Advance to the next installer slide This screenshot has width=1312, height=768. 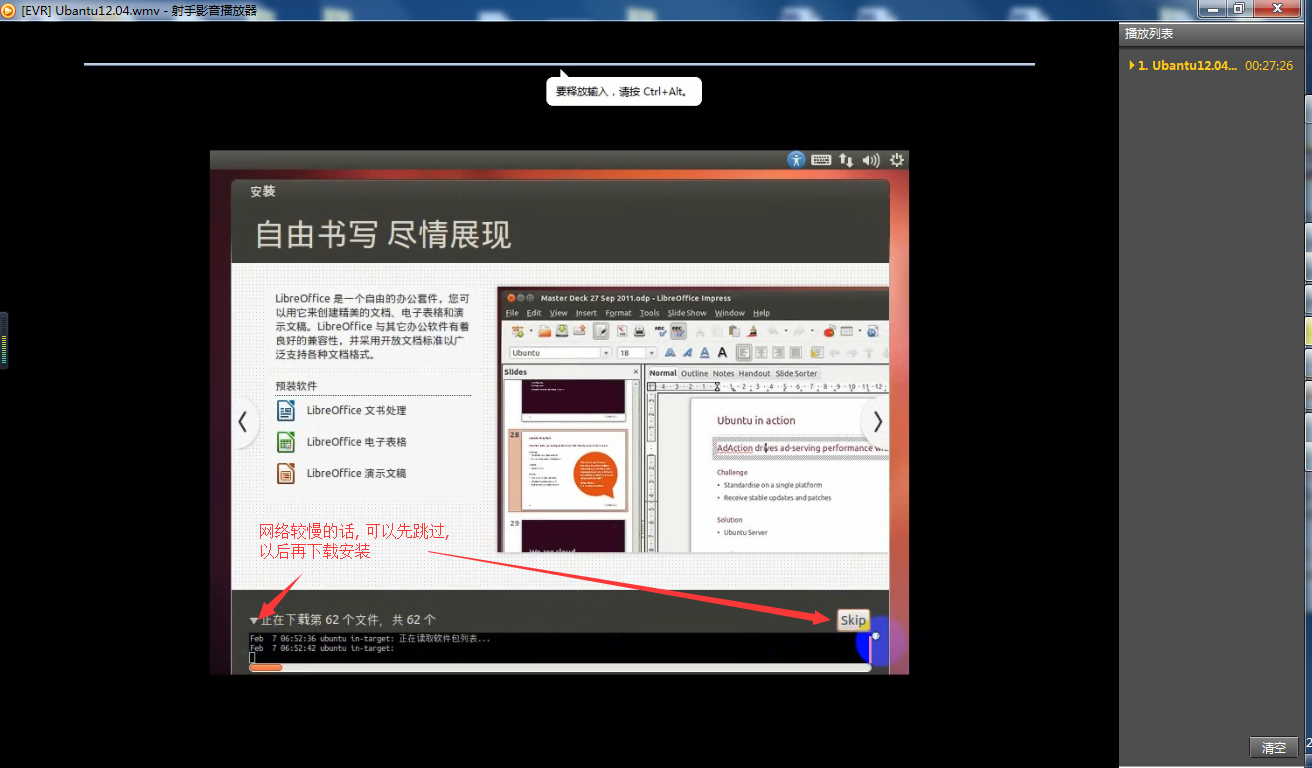877,421
